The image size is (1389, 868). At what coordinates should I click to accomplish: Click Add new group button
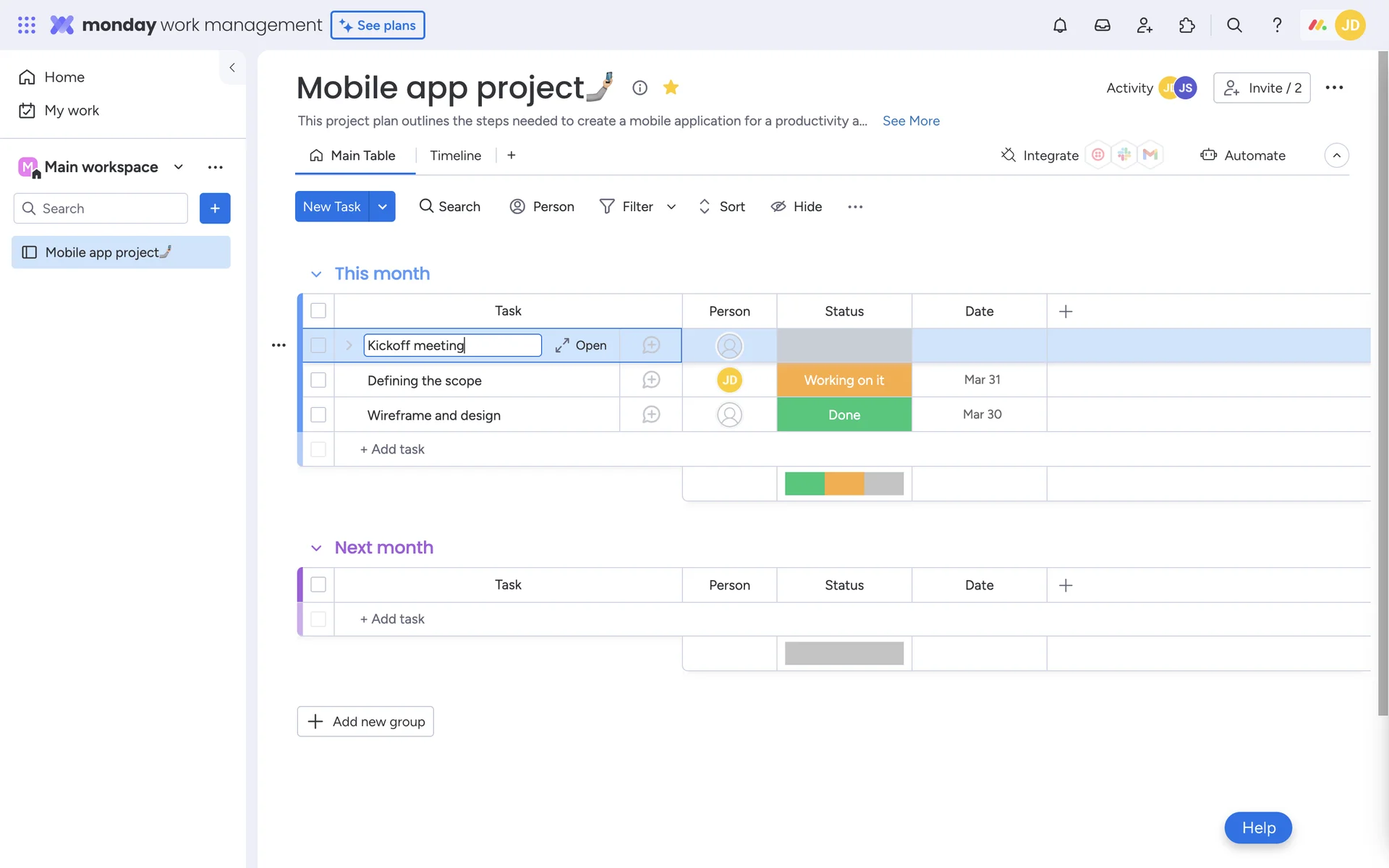click(365, 721)
